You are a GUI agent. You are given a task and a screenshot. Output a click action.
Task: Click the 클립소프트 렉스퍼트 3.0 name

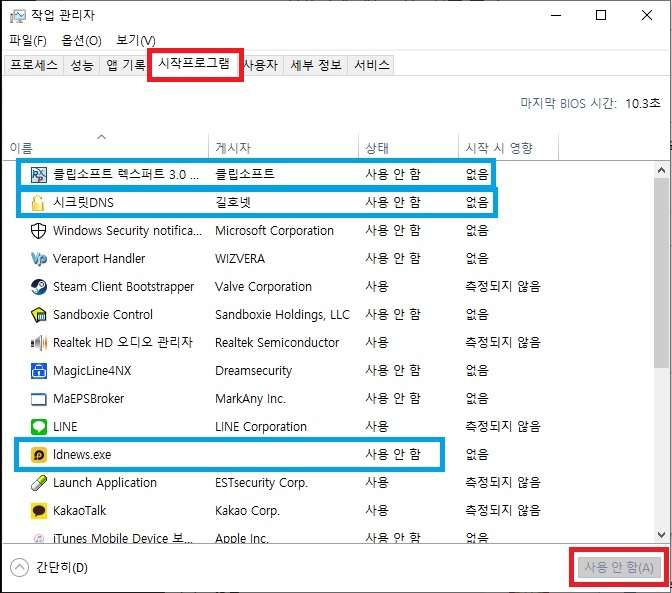point(126,175)
